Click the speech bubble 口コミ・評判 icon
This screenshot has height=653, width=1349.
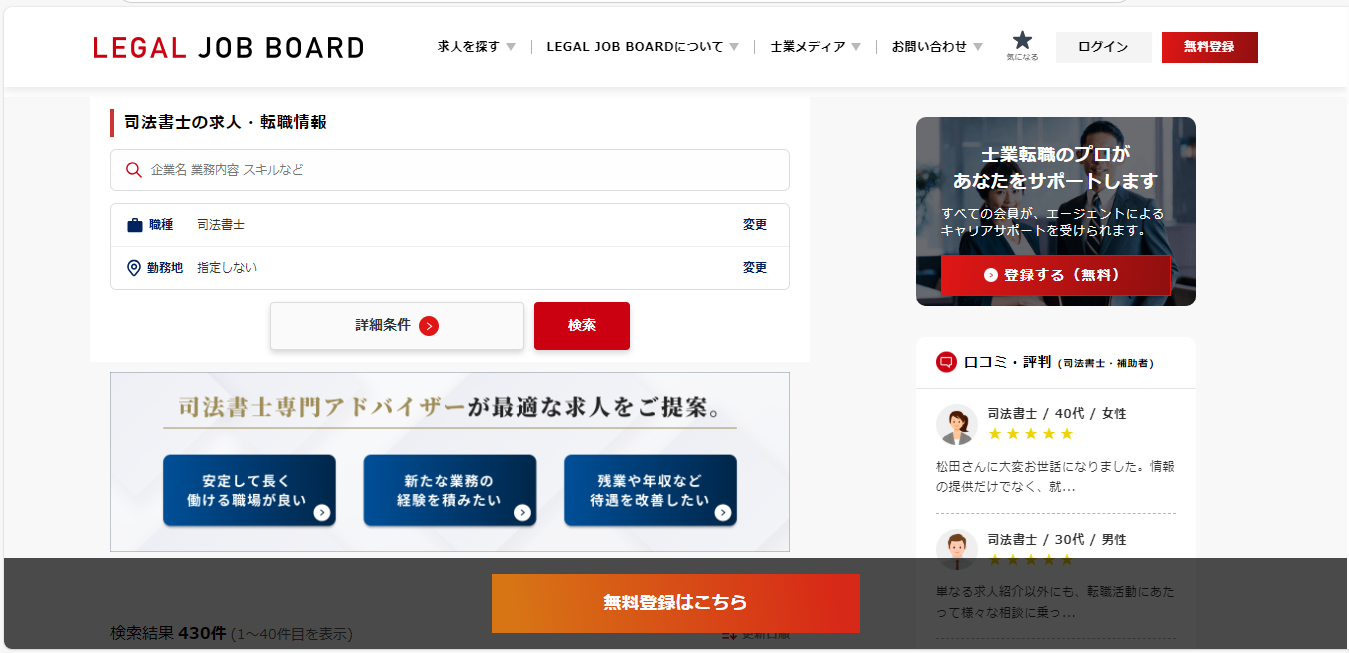[946, 362]
